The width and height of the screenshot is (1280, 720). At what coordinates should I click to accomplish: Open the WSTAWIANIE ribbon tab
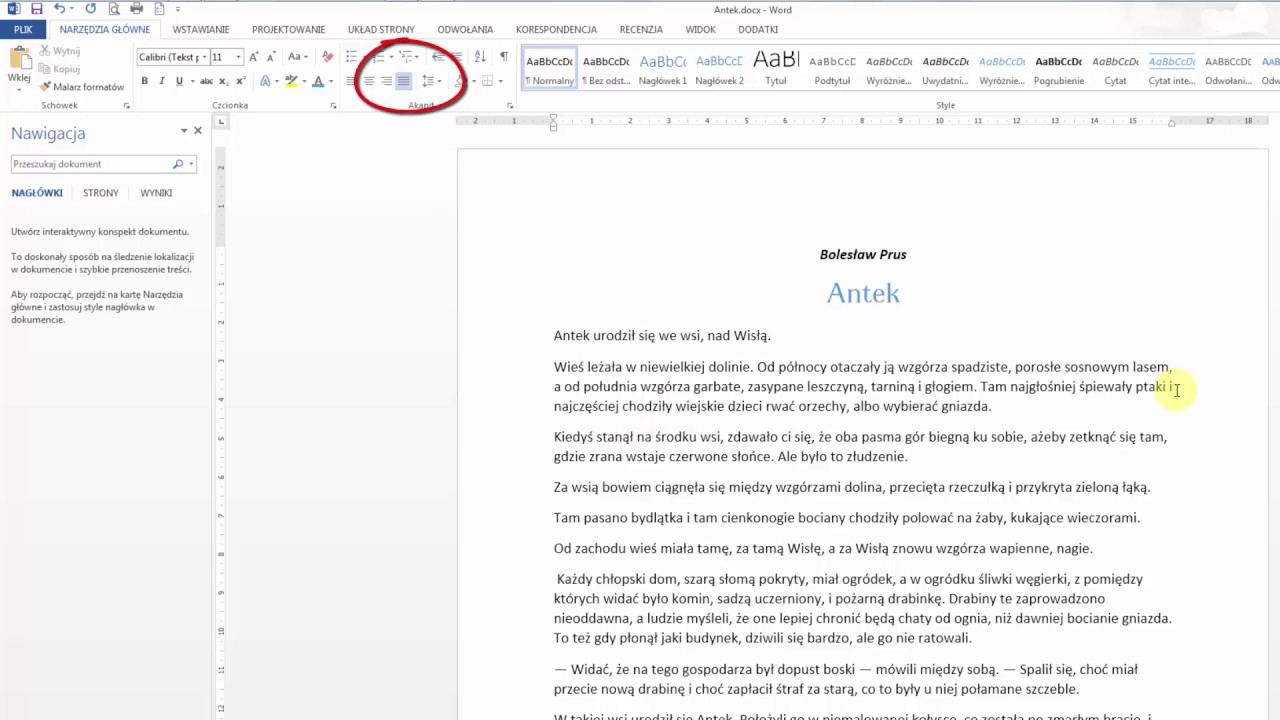click(200, 30)
